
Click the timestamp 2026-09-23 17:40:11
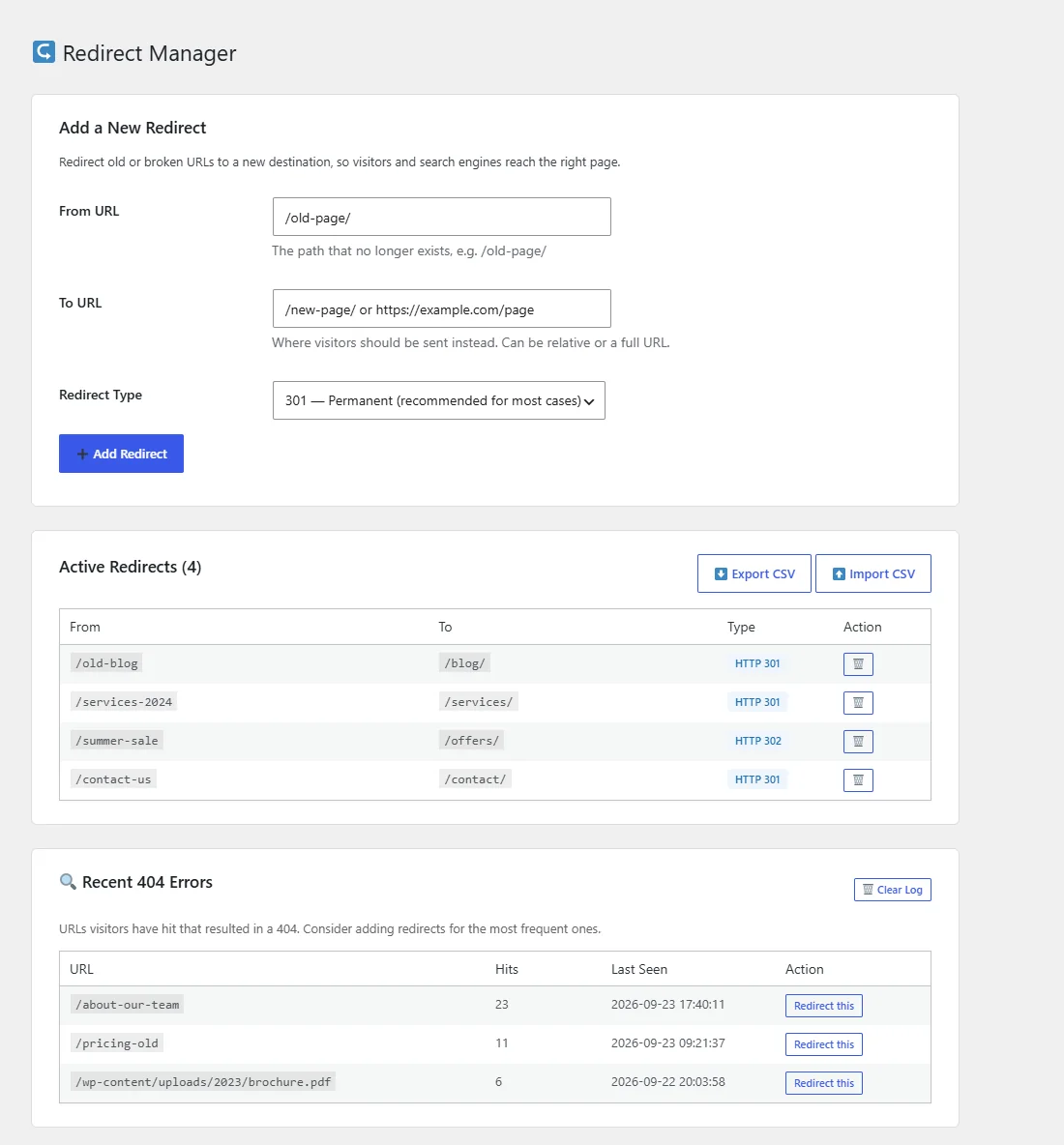(x=668, y=1004)
